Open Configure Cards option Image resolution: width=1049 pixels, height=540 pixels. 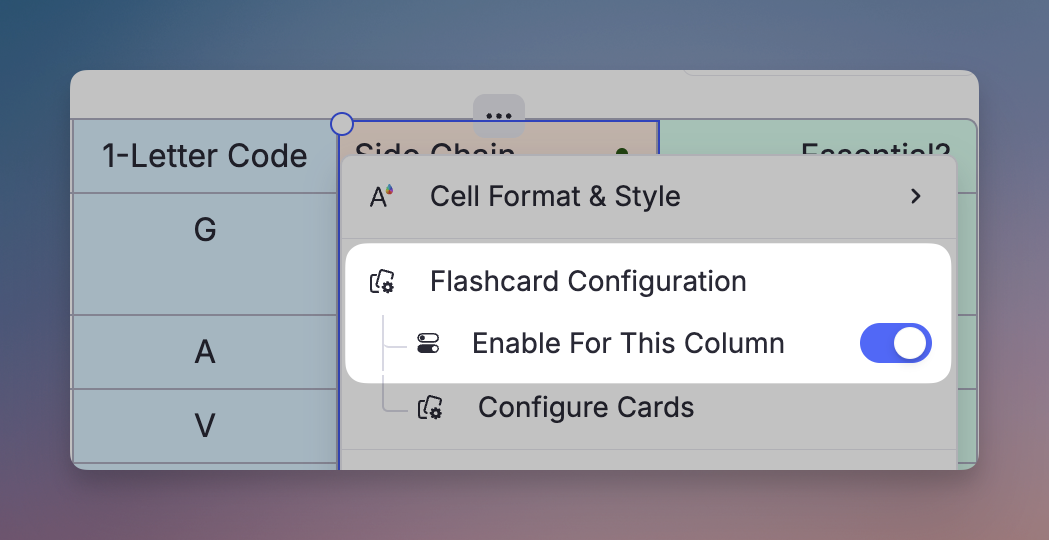(x=585, y=407)
